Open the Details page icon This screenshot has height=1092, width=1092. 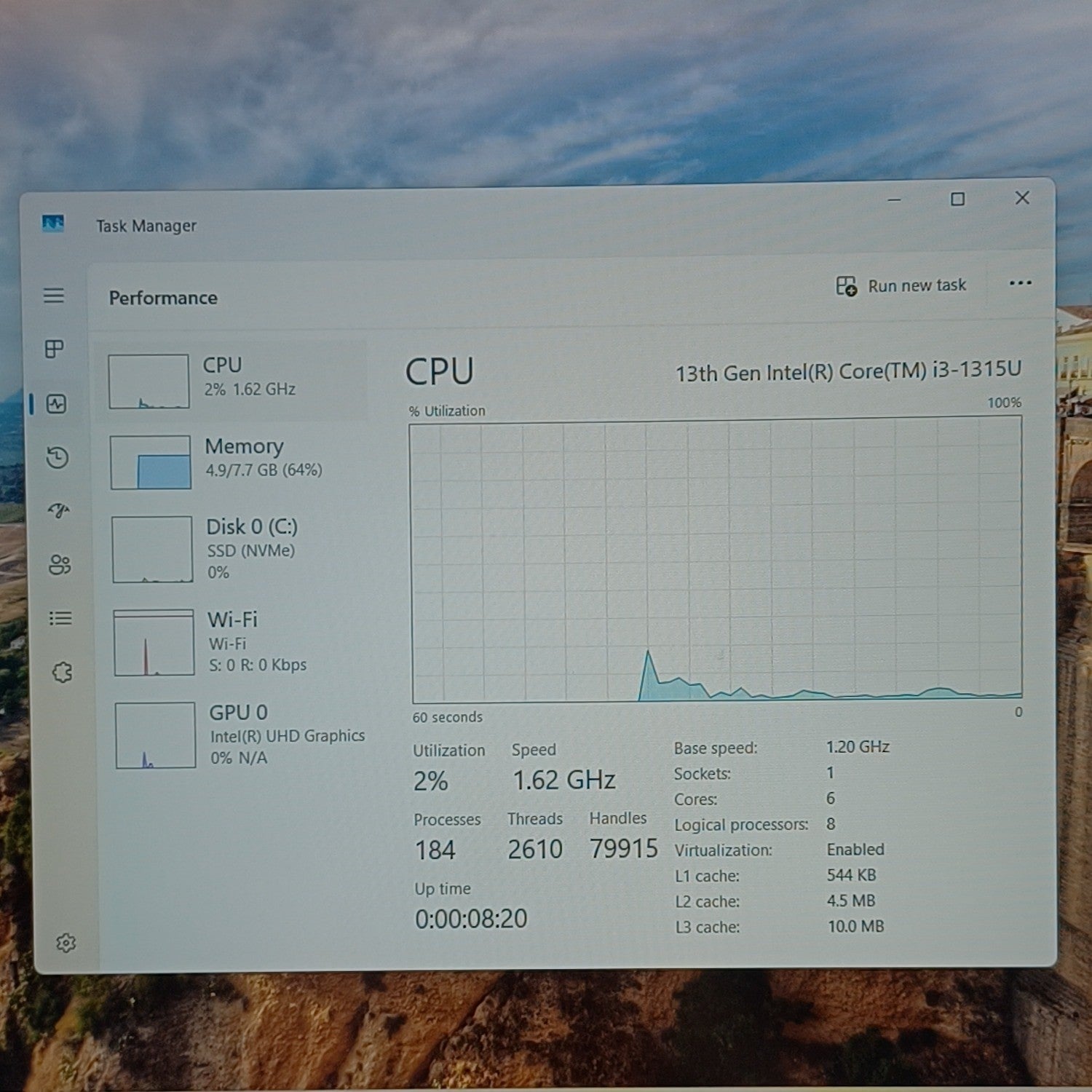coord(60,618)
